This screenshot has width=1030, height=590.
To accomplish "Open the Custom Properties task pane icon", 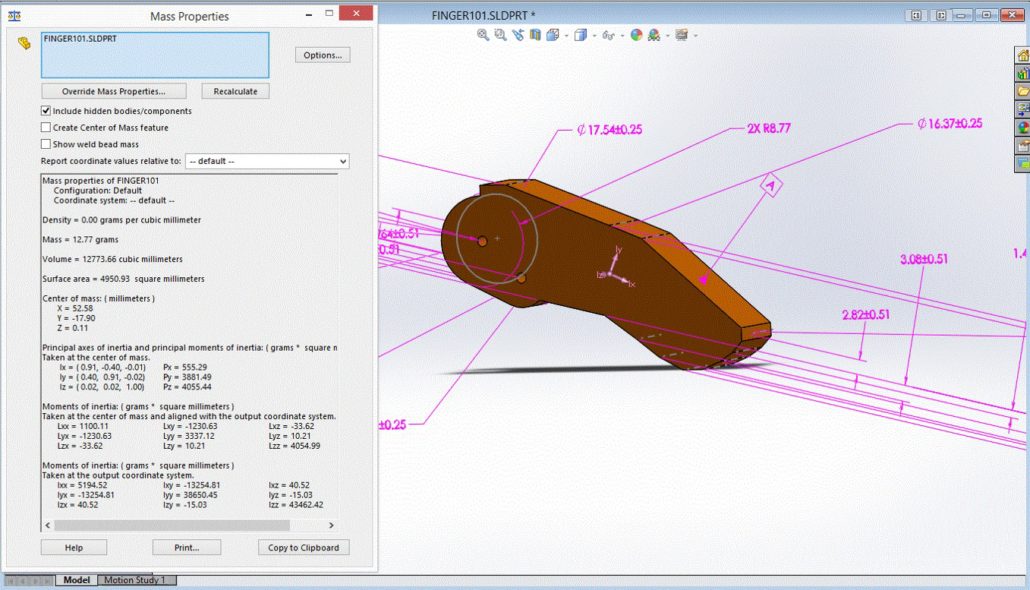I will [x=1023, y=145].
